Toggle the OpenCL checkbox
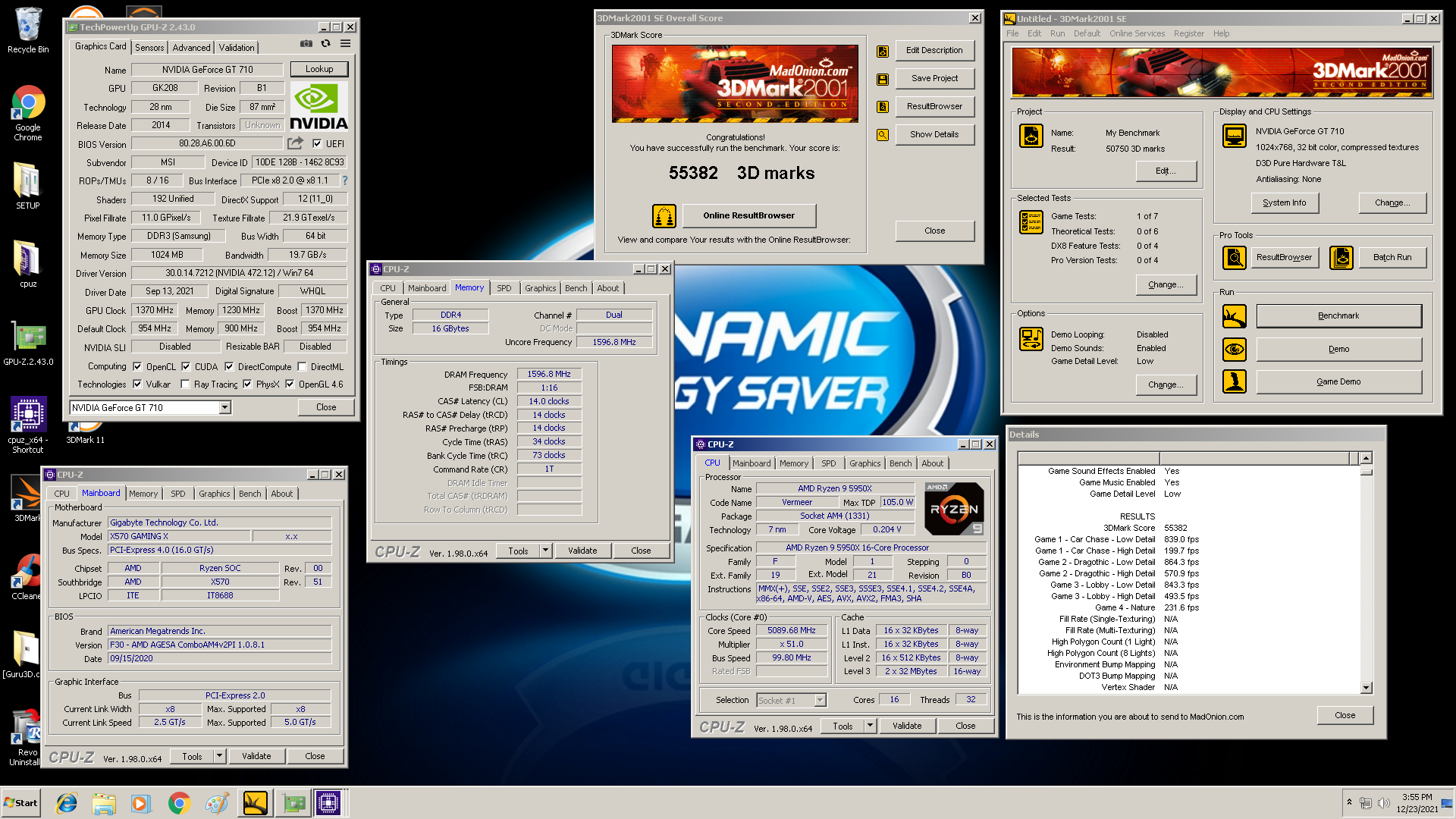1456x819 pixels. click(137, 366)
